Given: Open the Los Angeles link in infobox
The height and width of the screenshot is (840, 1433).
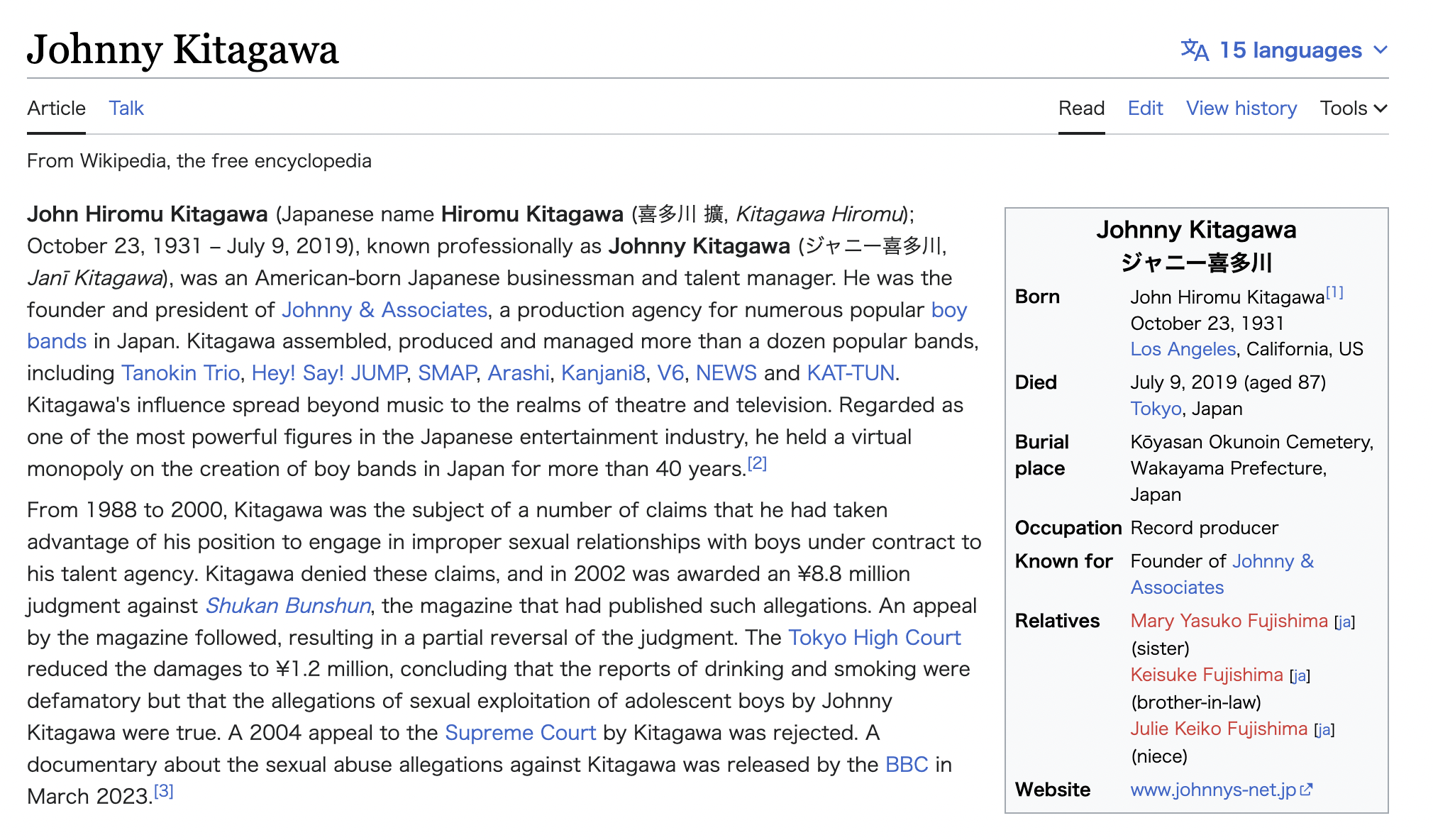Looking at the screenshot, I should coord(1183,349).
